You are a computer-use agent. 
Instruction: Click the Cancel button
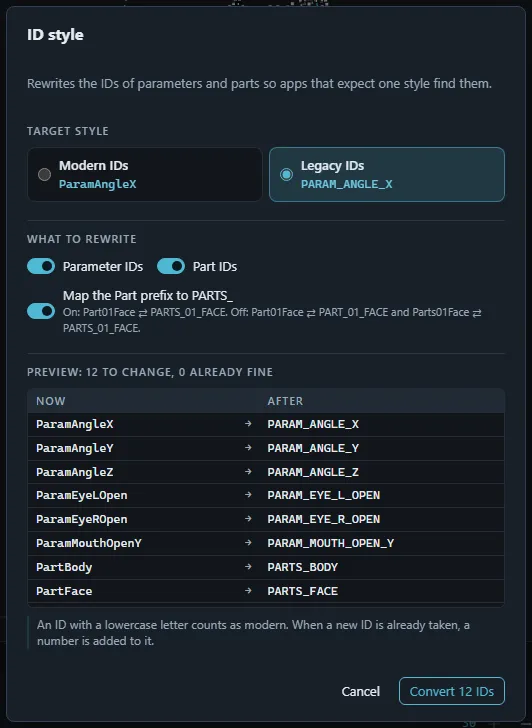coord(361,691)
